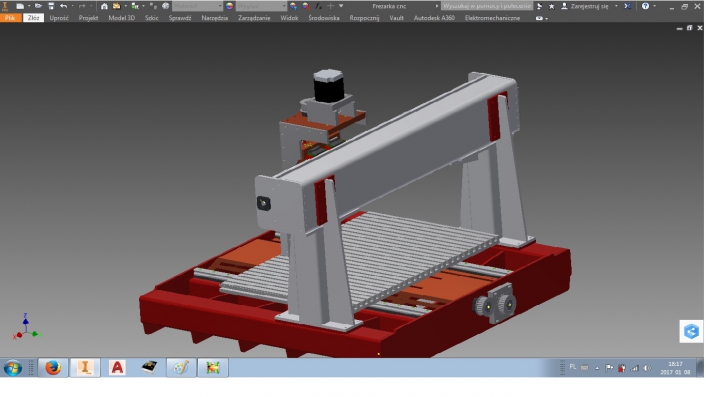Viewport: 706px width, 397px height.
Task: Open the Paint taskbar icon
Action: (181, 368)
